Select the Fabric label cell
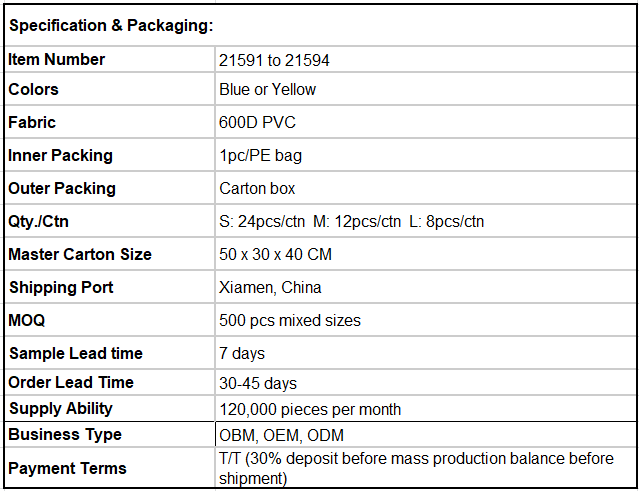639x491 pixels. pos(32,123)
